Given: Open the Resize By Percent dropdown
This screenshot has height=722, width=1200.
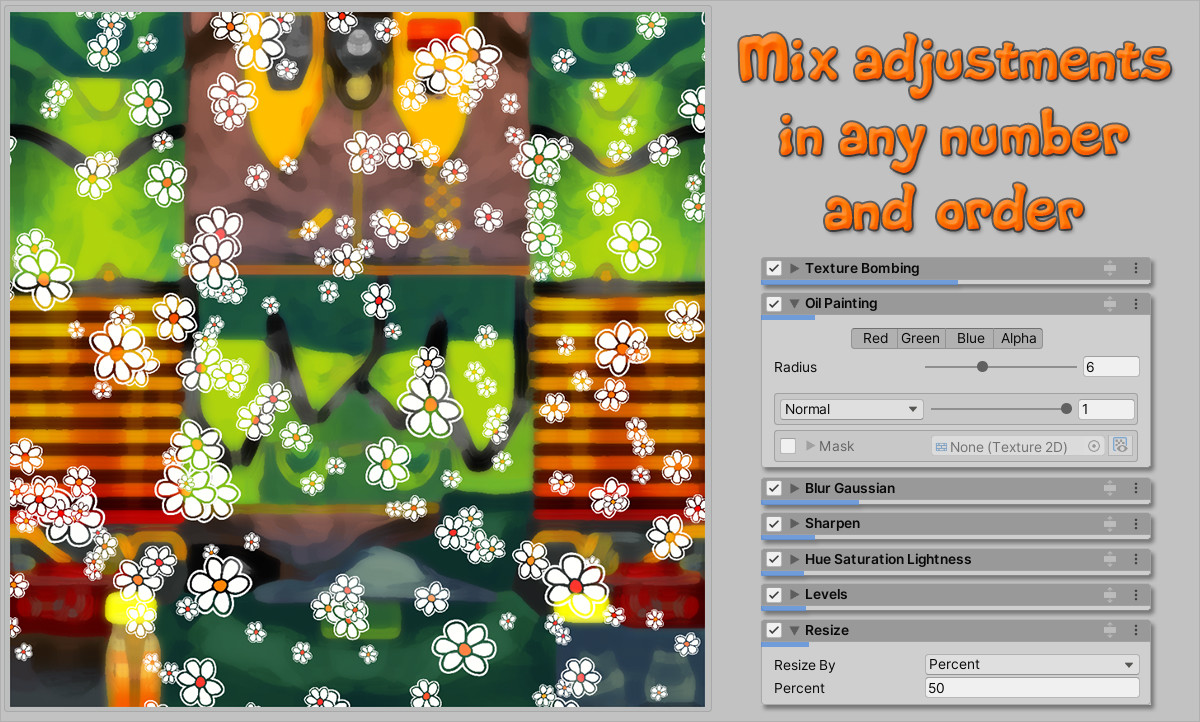Looking at the screenshot, I should (1032, 665).
